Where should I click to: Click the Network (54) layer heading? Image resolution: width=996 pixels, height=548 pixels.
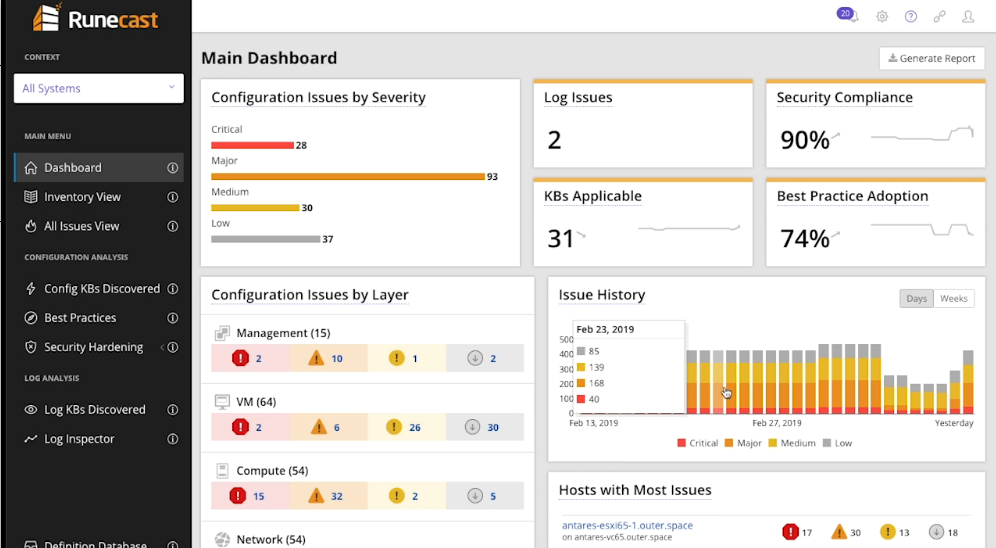[271, 539]
